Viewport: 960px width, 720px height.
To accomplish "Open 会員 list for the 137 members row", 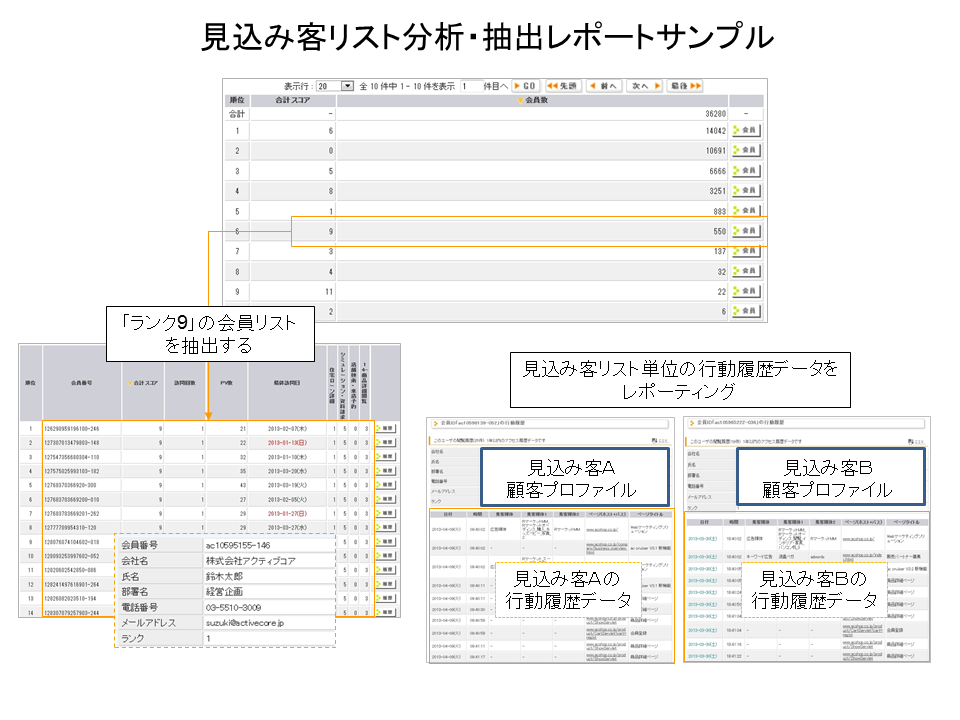I will point(746,251).
